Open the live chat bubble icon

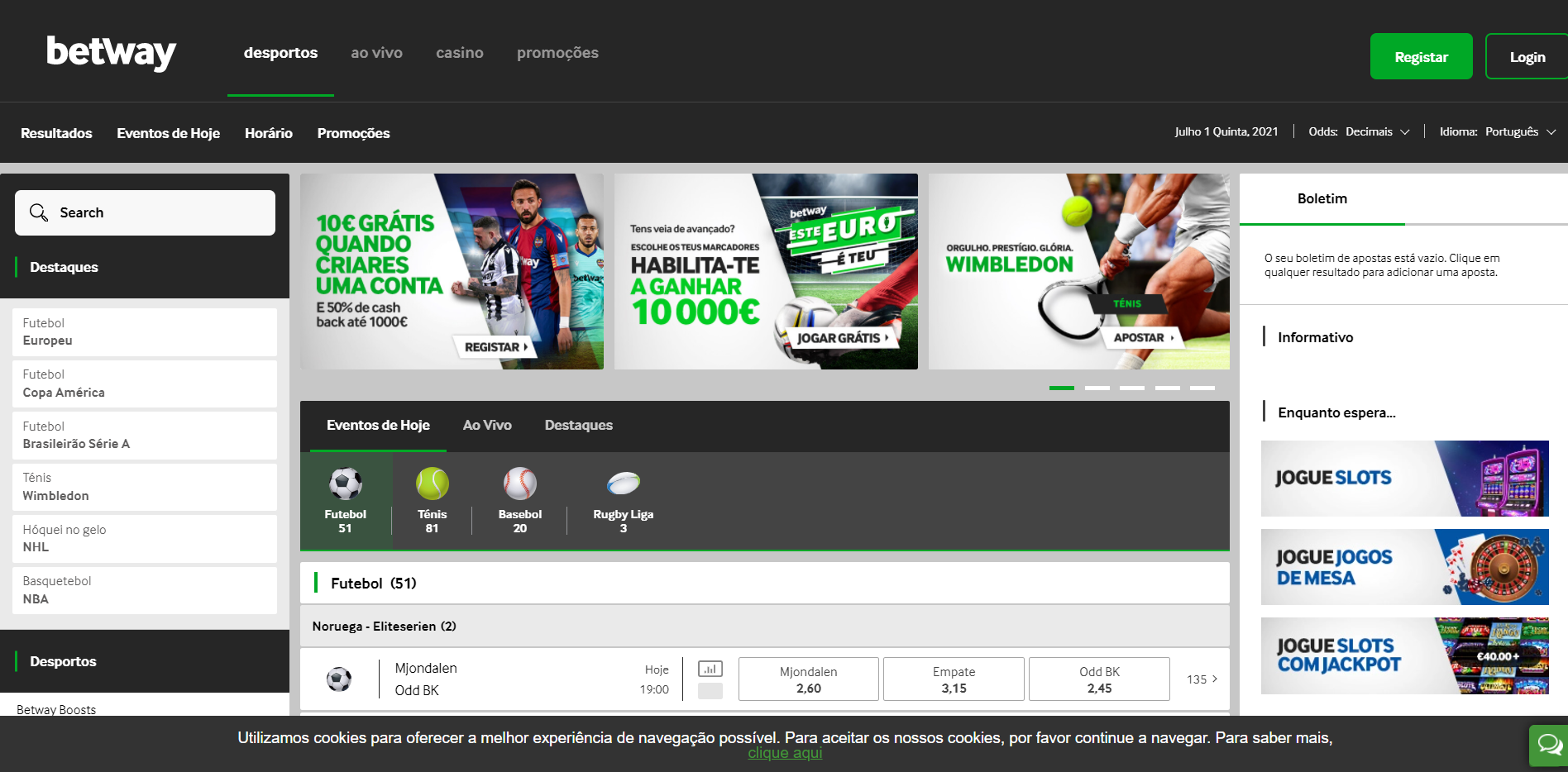click(1548, 746)
